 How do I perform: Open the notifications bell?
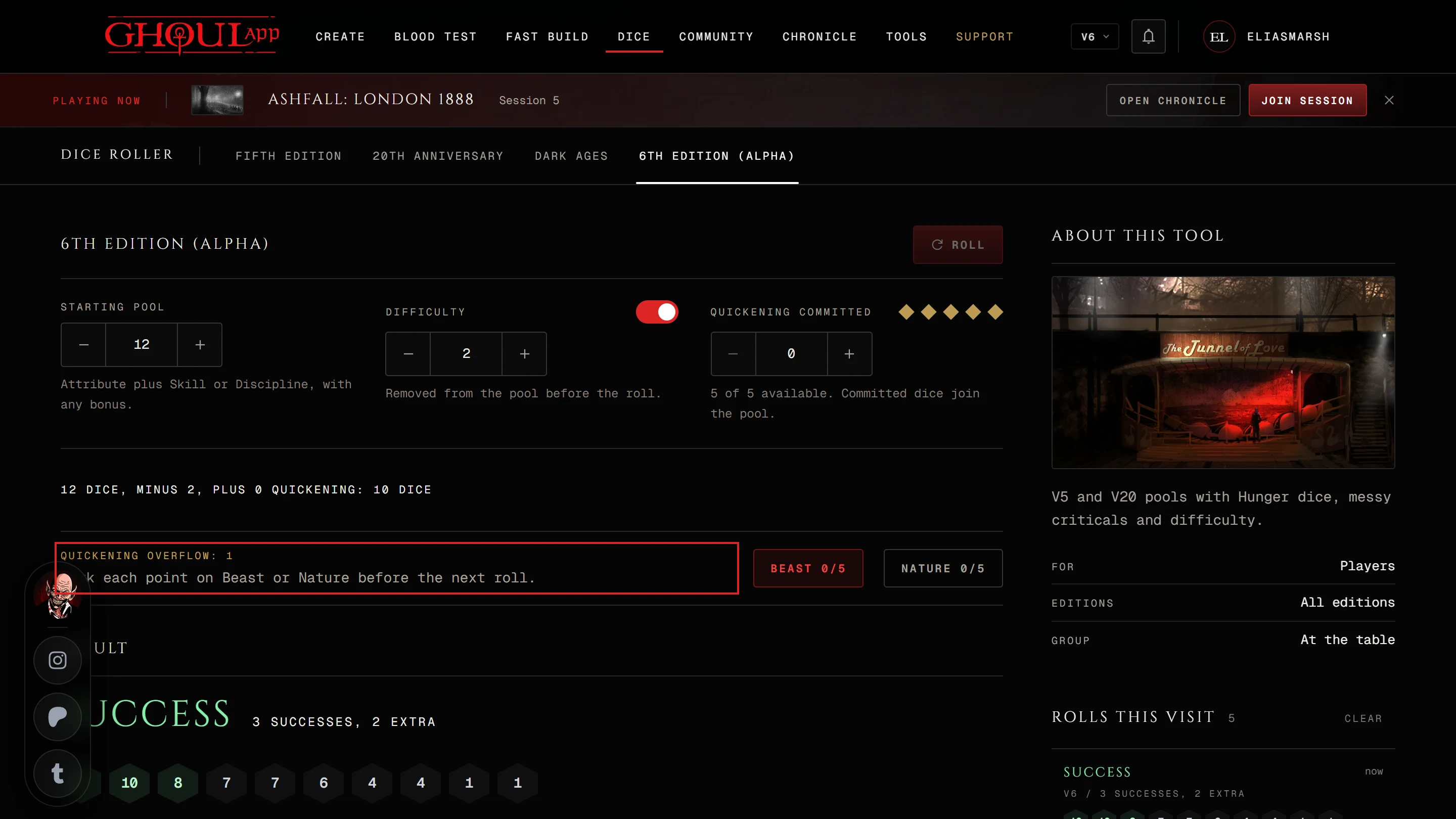click(1148, 37)
